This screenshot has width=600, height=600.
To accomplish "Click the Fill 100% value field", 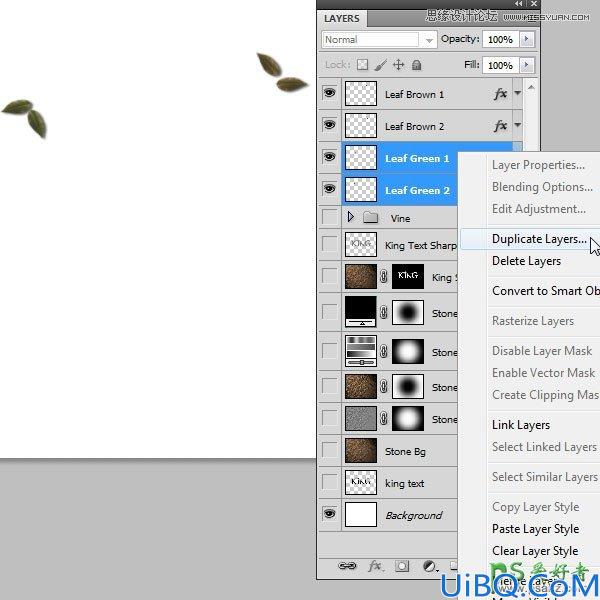I will 501,65.
